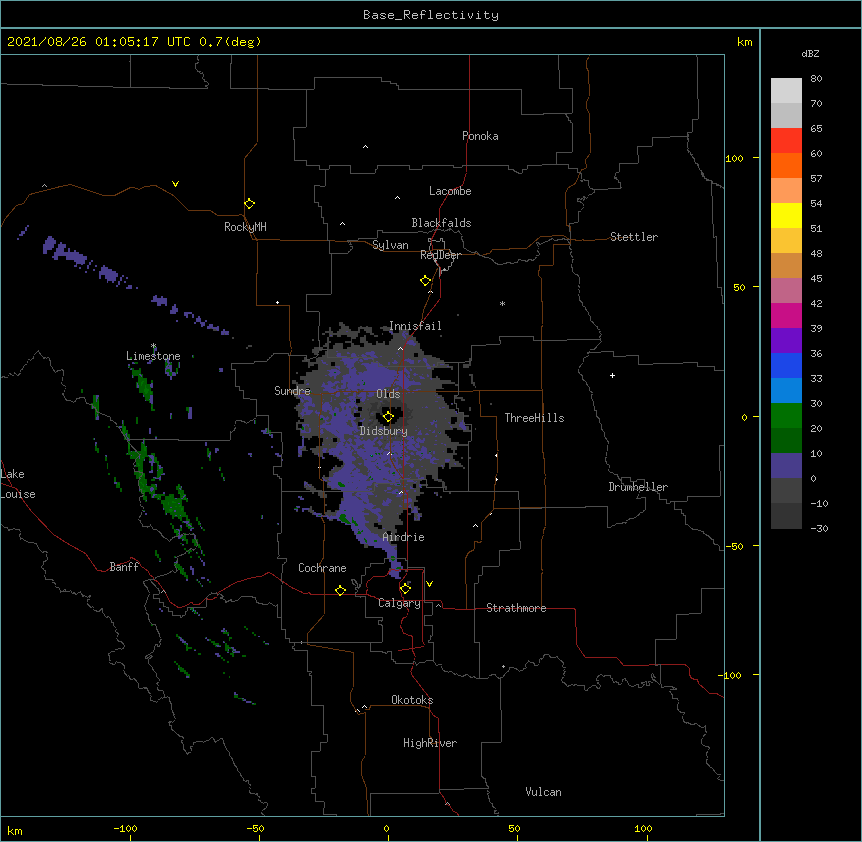This screenshot has width=862, height=842.
Task: Click the yellow V marker east of Calgary
Action: (429, 584)
